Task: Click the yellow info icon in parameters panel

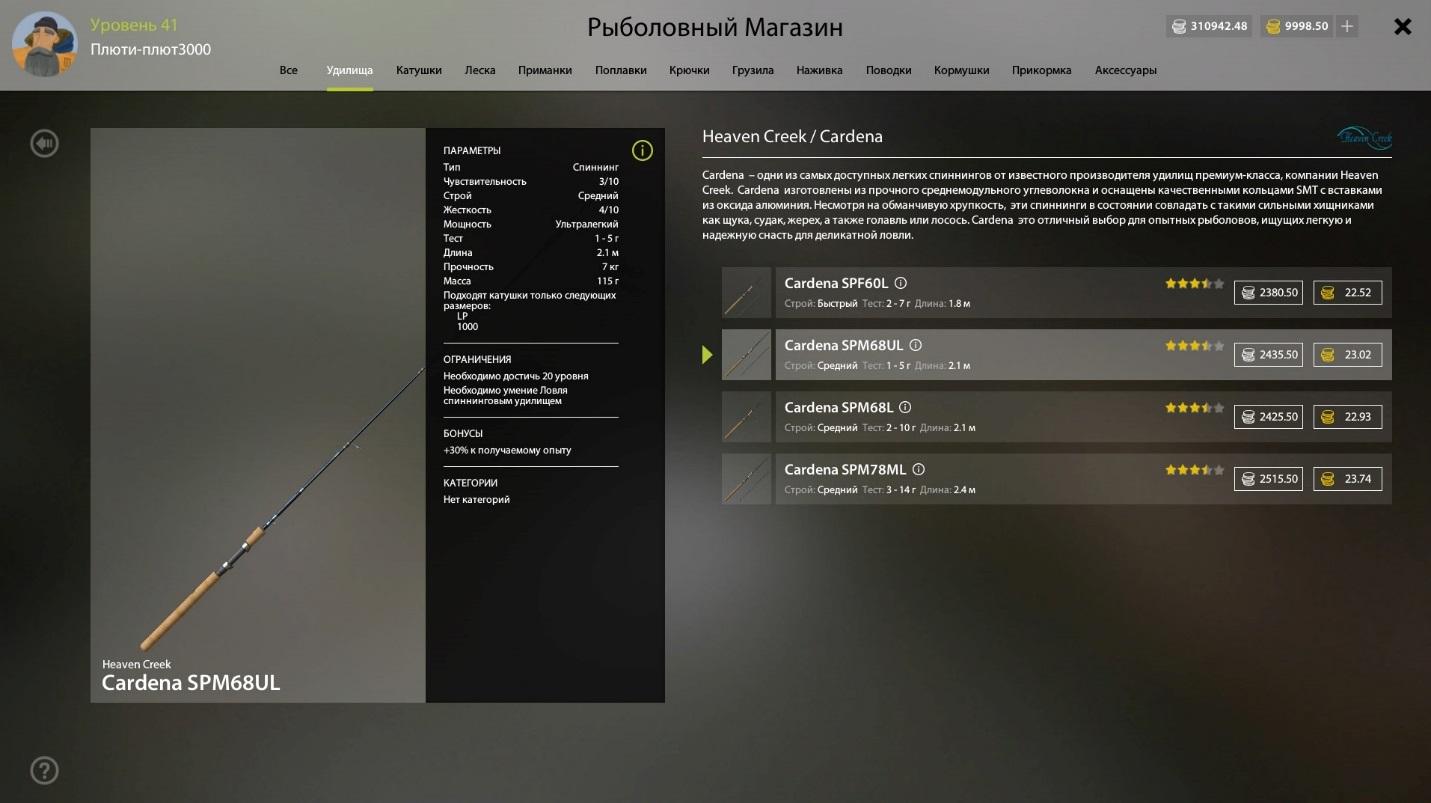Action: pyautogui.click(x=642, y=151)
